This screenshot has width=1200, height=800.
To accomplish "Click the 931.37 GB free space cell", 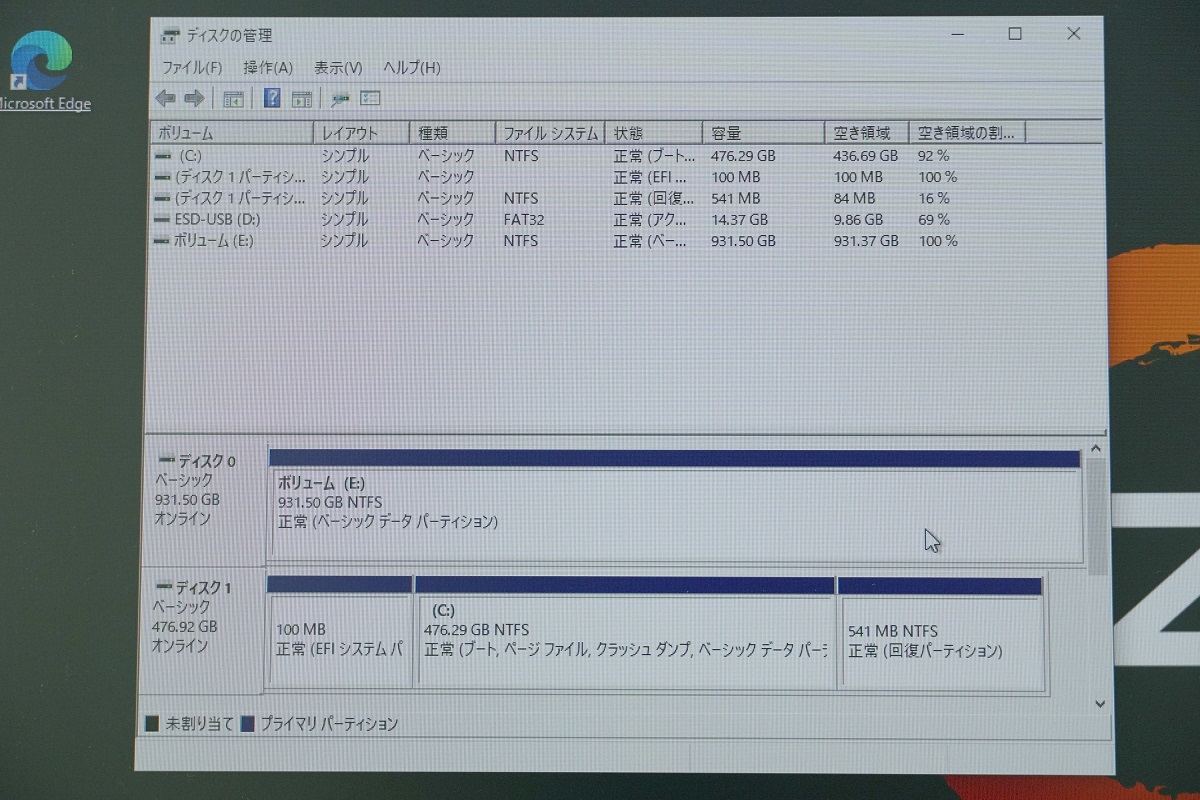I will click(865, 241).
